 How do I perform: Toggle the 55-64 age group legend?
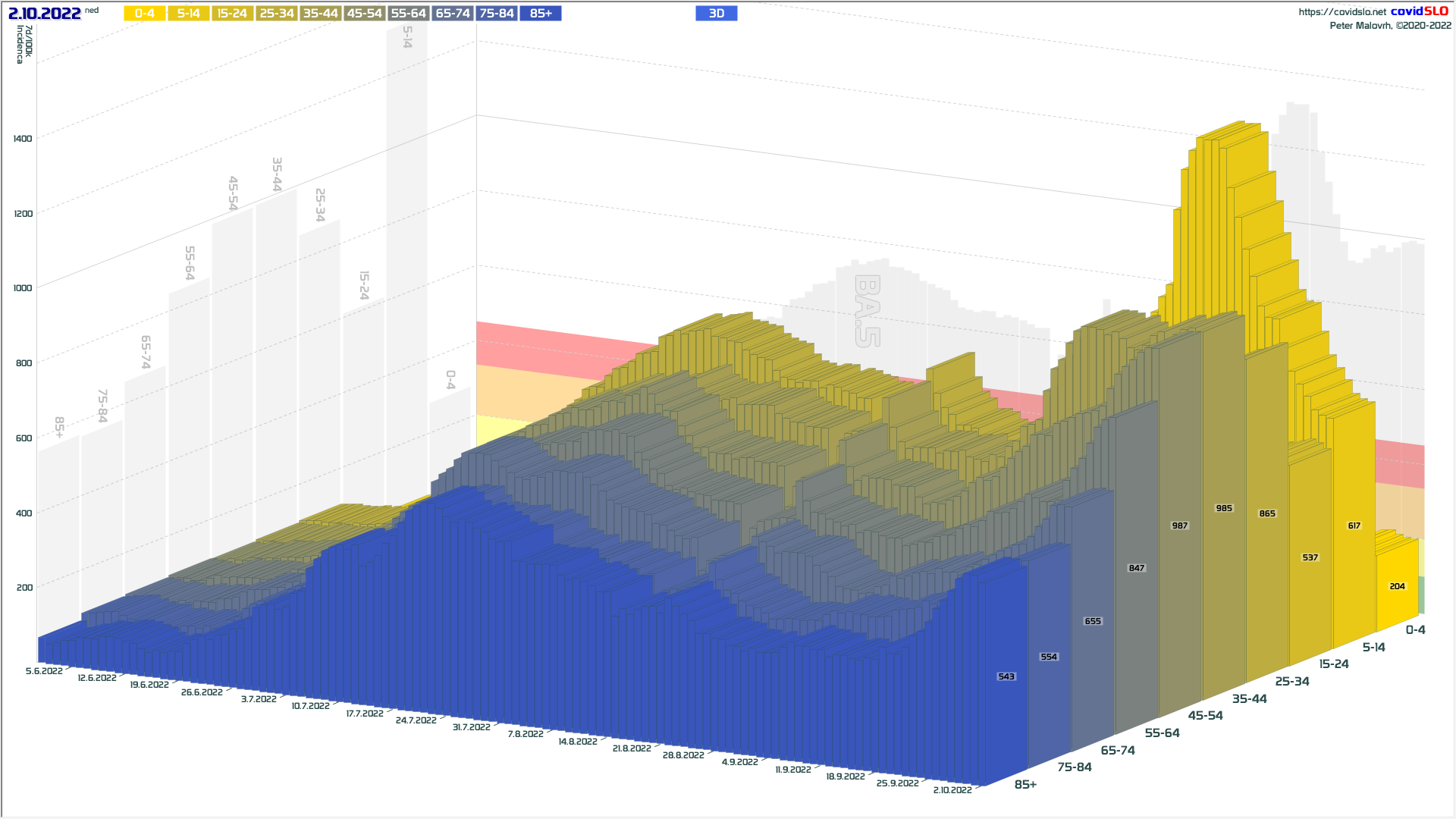pyautogui.click(x=409, y=14)
